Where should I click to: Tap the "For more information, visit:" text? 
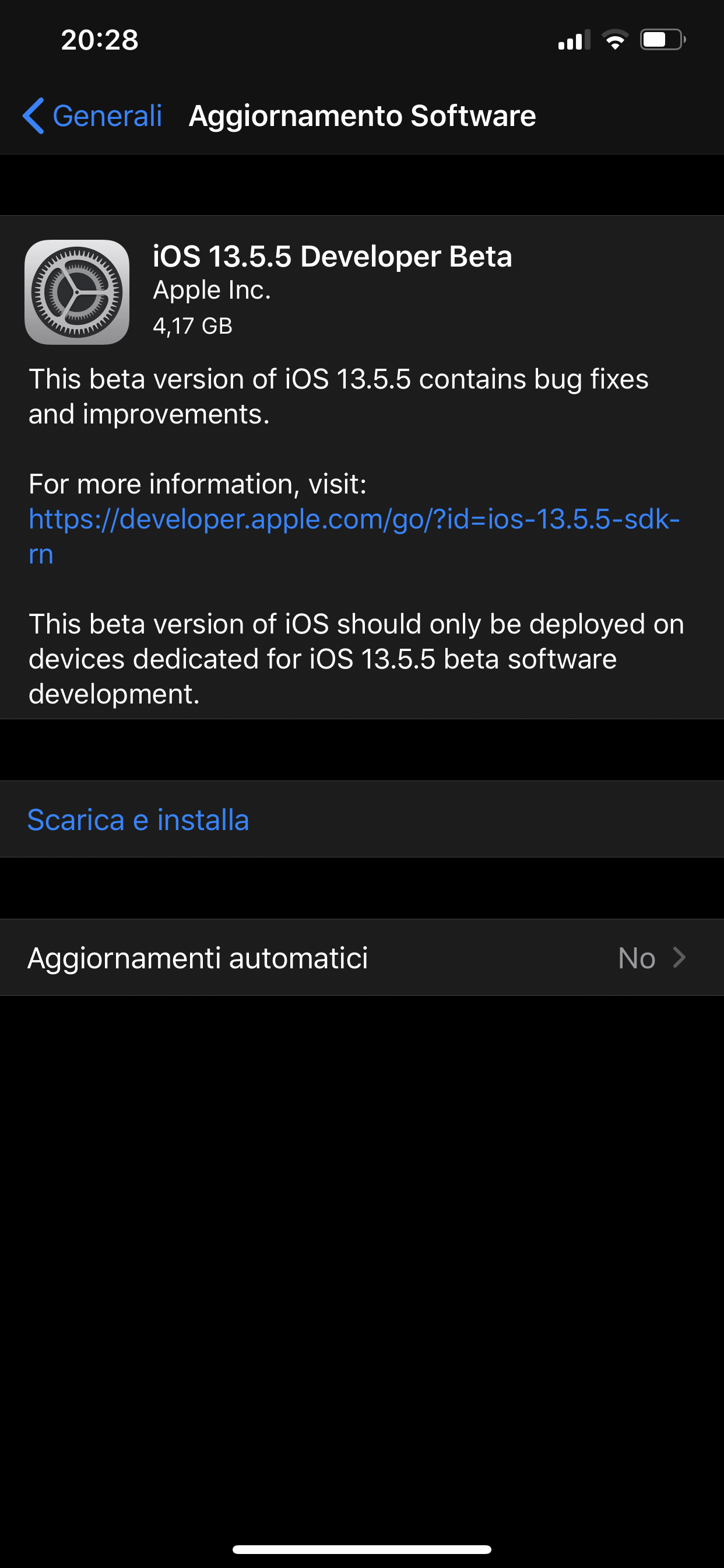[x=198, y=485]
